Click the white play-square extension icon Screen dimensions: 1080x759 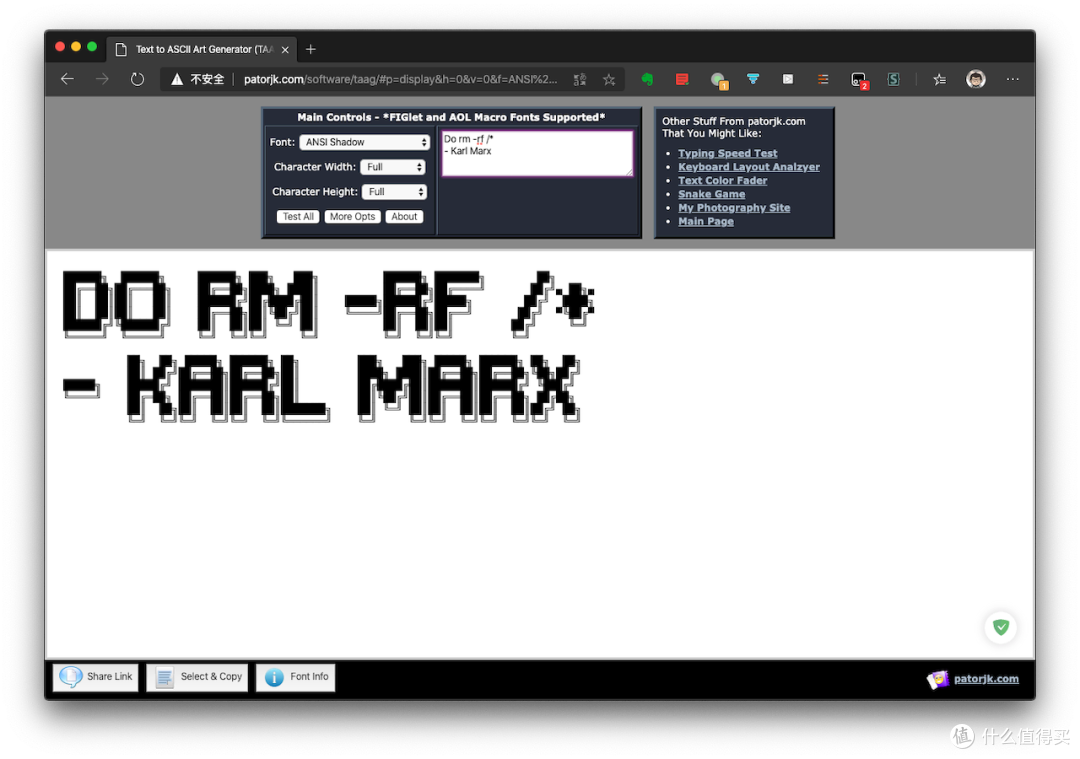tap(788, 79)
